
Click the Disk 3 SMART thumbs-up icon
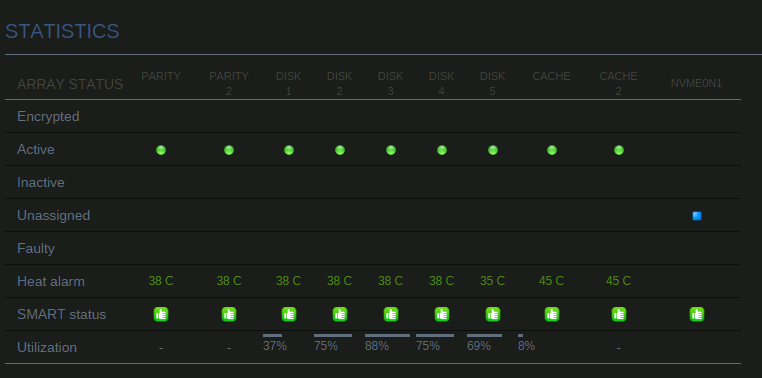(x=391, y=314)
